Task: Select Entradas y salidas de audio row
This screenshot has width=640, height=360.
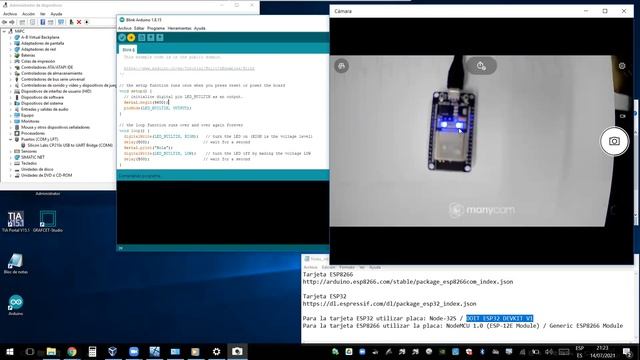Action: point(44,109)
